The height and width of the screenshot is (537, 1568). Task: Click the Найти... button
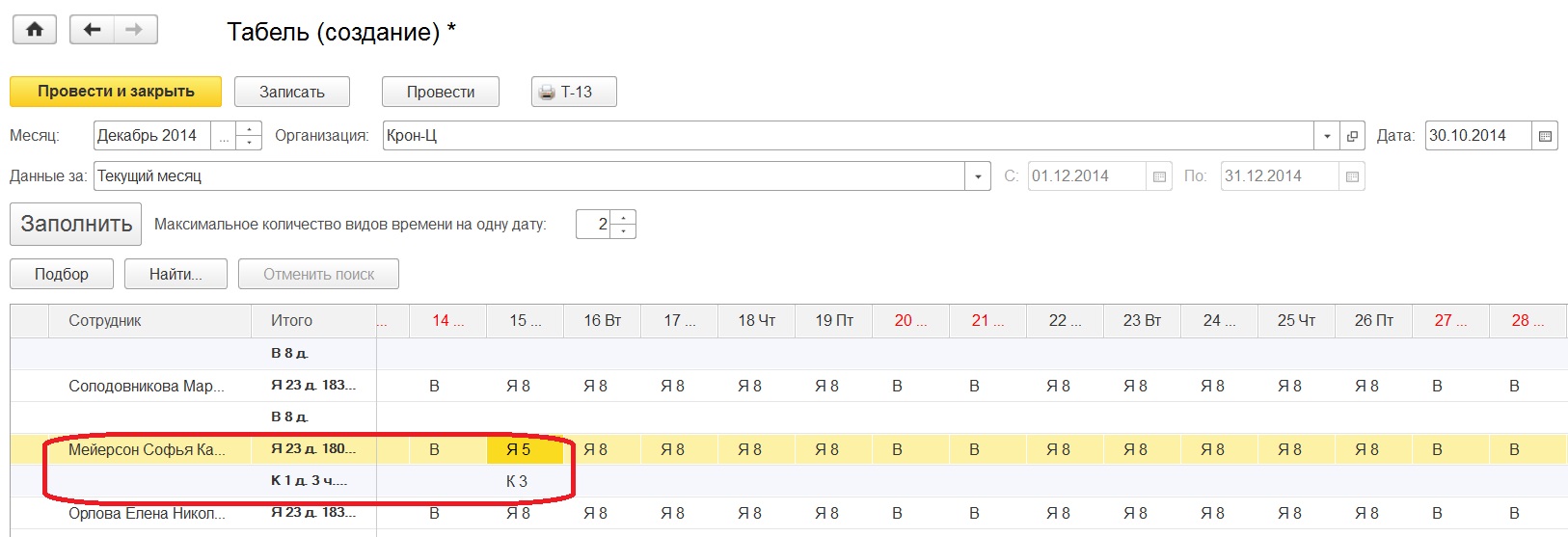(x=176, y=274)
